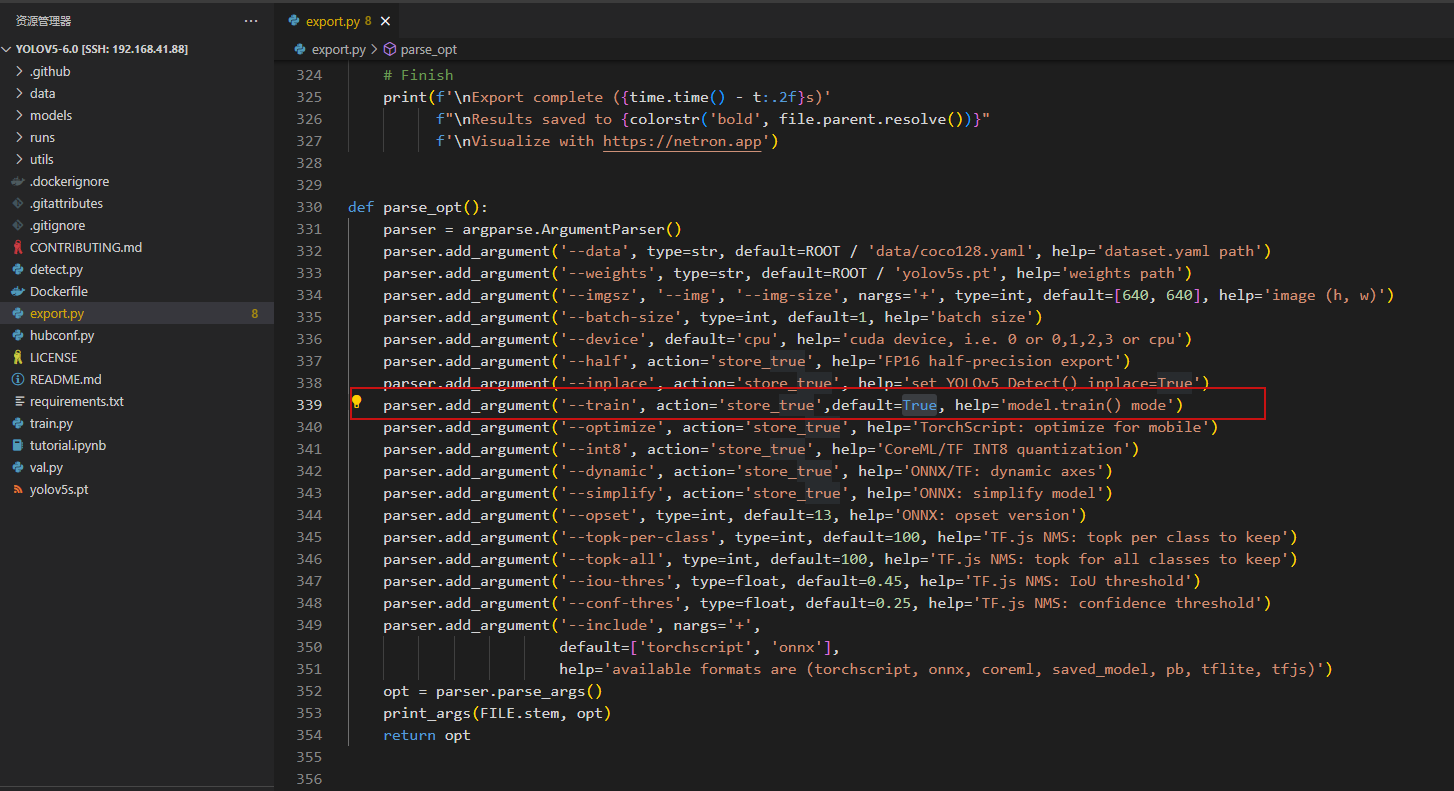Click the whale icon beside .dockerignore
This screenshot has height=791, width=1454.
(18, 181)
